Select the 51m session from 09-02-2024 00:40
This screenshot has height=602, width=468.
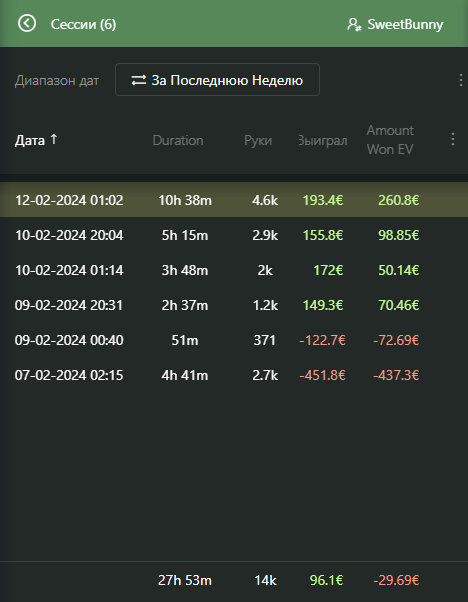[x=234, y=340]
